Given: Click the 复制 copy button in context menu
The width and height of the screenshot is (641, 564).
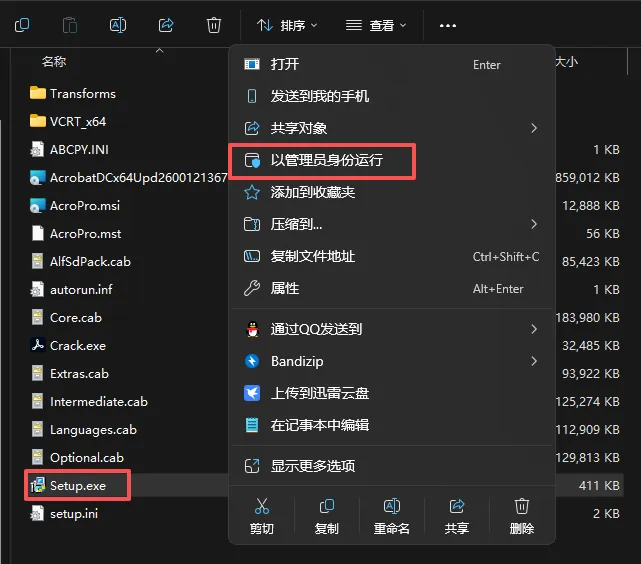Looking at the screenshot, I should point(327,516).
